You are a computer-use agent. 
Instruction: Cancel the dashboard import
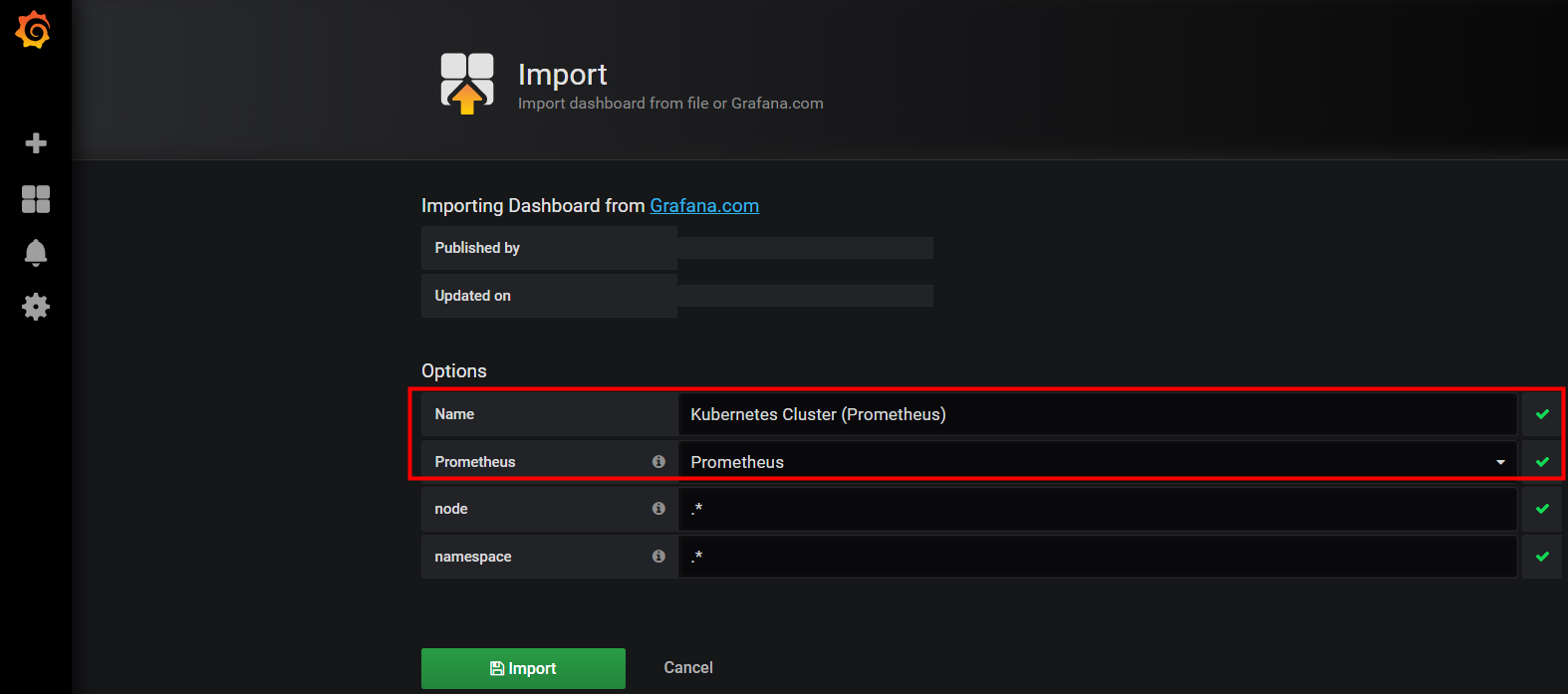tap(688, 667)
